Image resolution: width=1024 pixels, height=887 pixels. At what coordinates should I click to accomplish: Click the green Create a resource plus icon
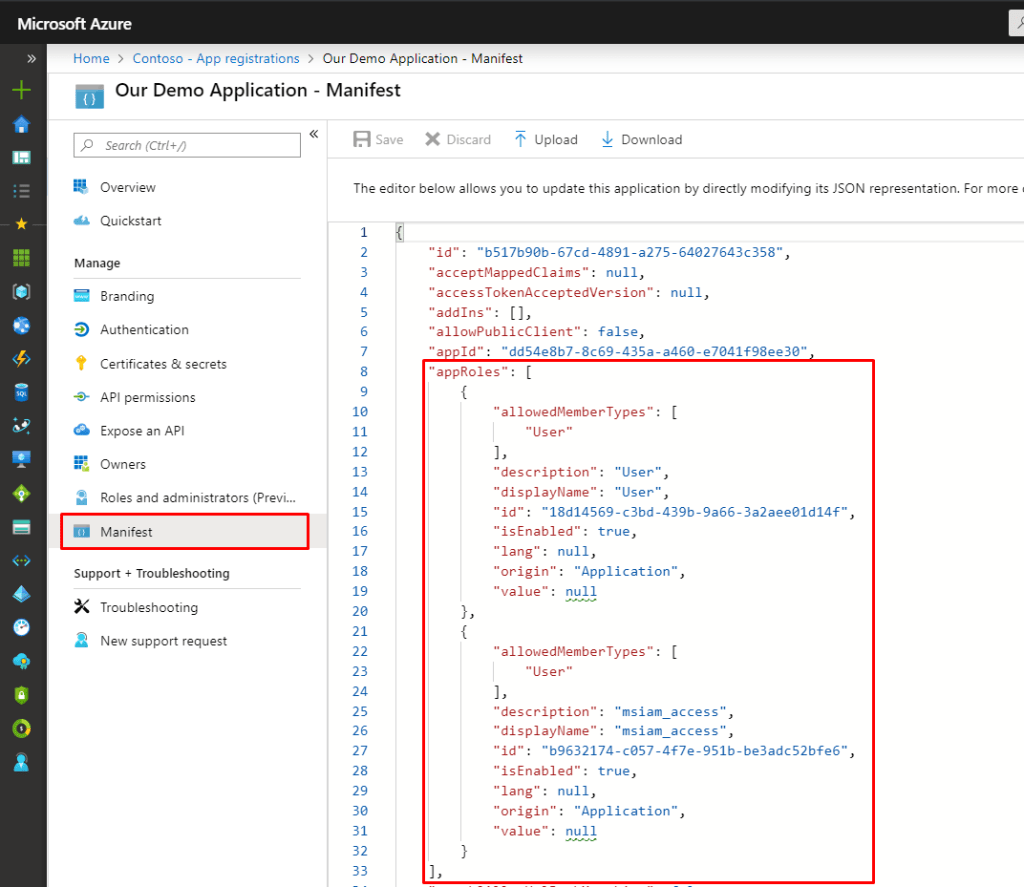22,89
